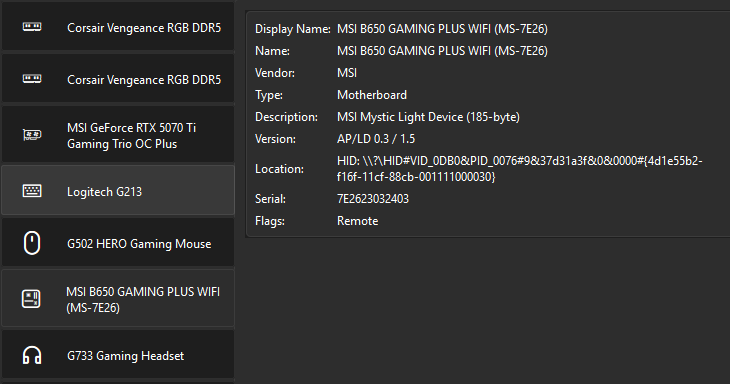Select the Logitech G213 device
The width and height of the screenshot is (730, 384).
(x=118, y=190)
